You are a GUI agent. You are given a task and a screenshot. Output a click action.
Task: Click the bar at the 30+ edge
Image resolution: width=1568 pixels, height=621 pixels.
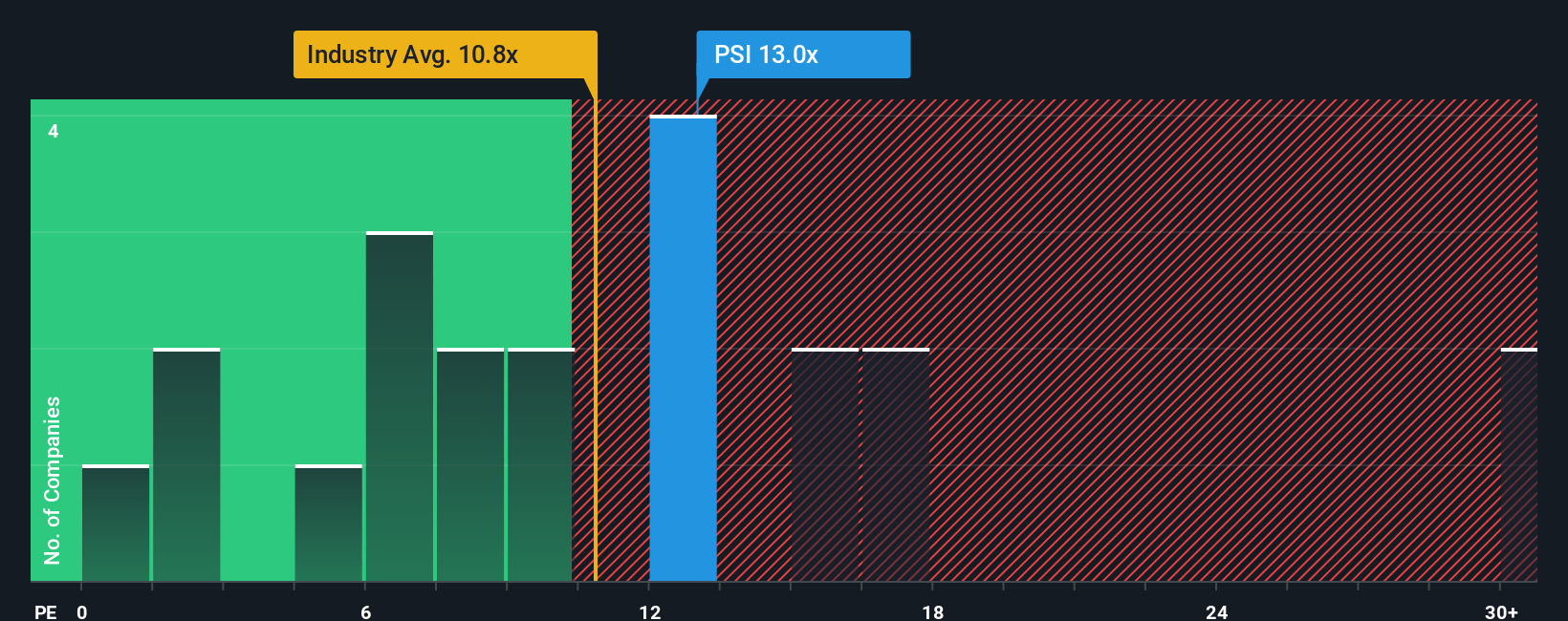(1519, 465)
